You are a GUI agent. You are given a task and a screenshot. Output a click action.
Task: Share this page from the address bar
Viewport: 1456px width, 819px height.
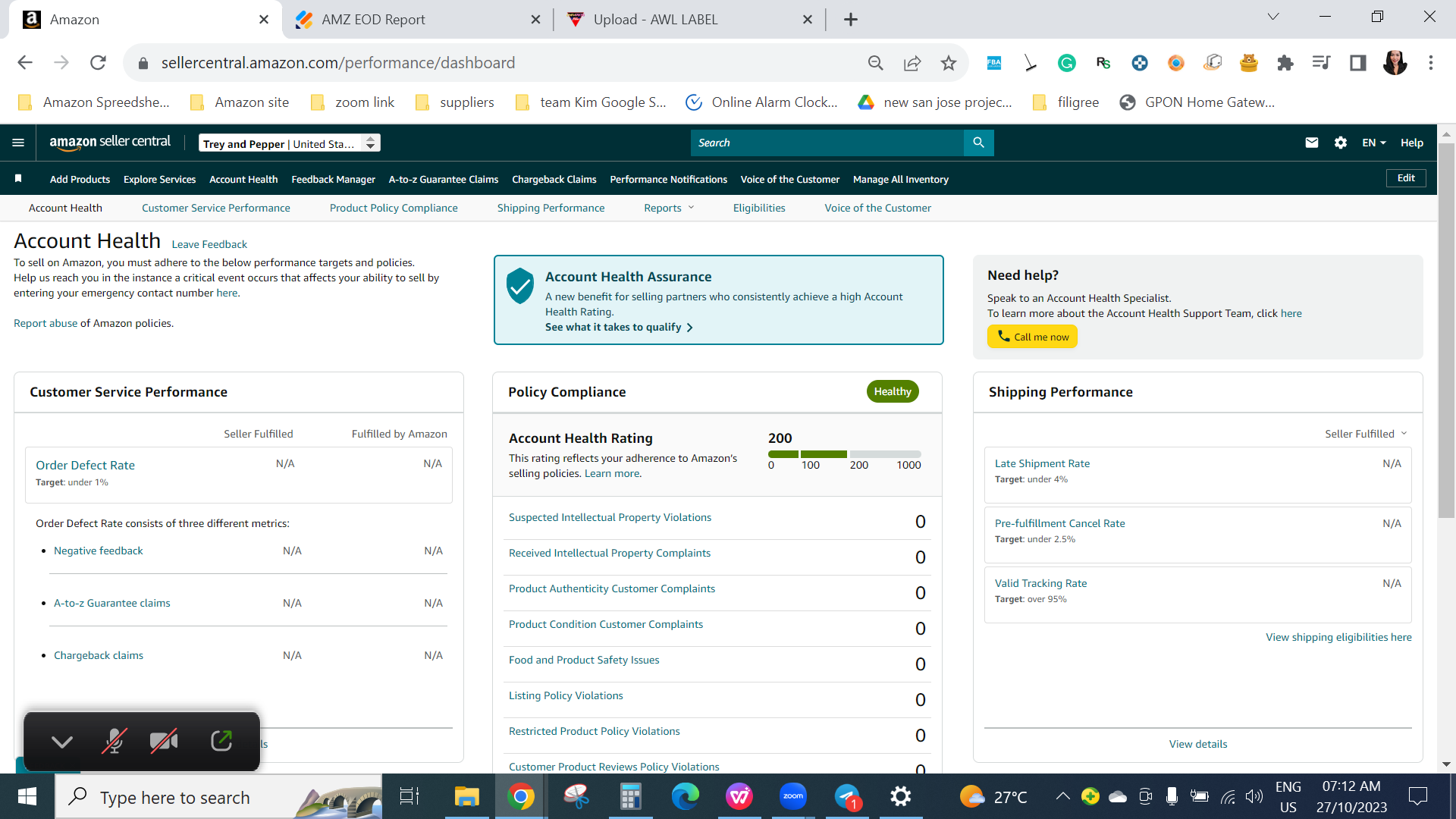click(912, 63)
